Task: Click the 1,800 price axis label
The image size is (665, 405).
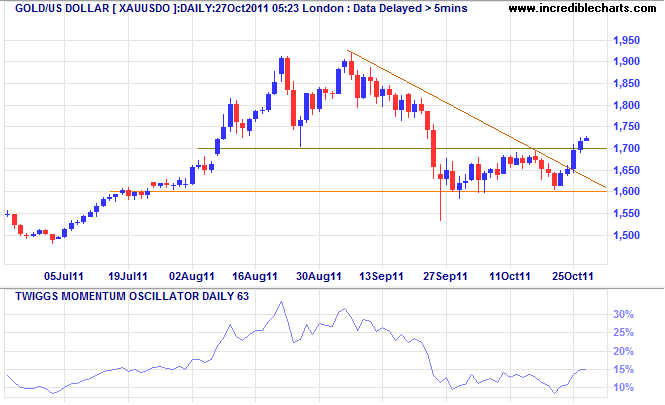Action: click(x=626, y=105)
